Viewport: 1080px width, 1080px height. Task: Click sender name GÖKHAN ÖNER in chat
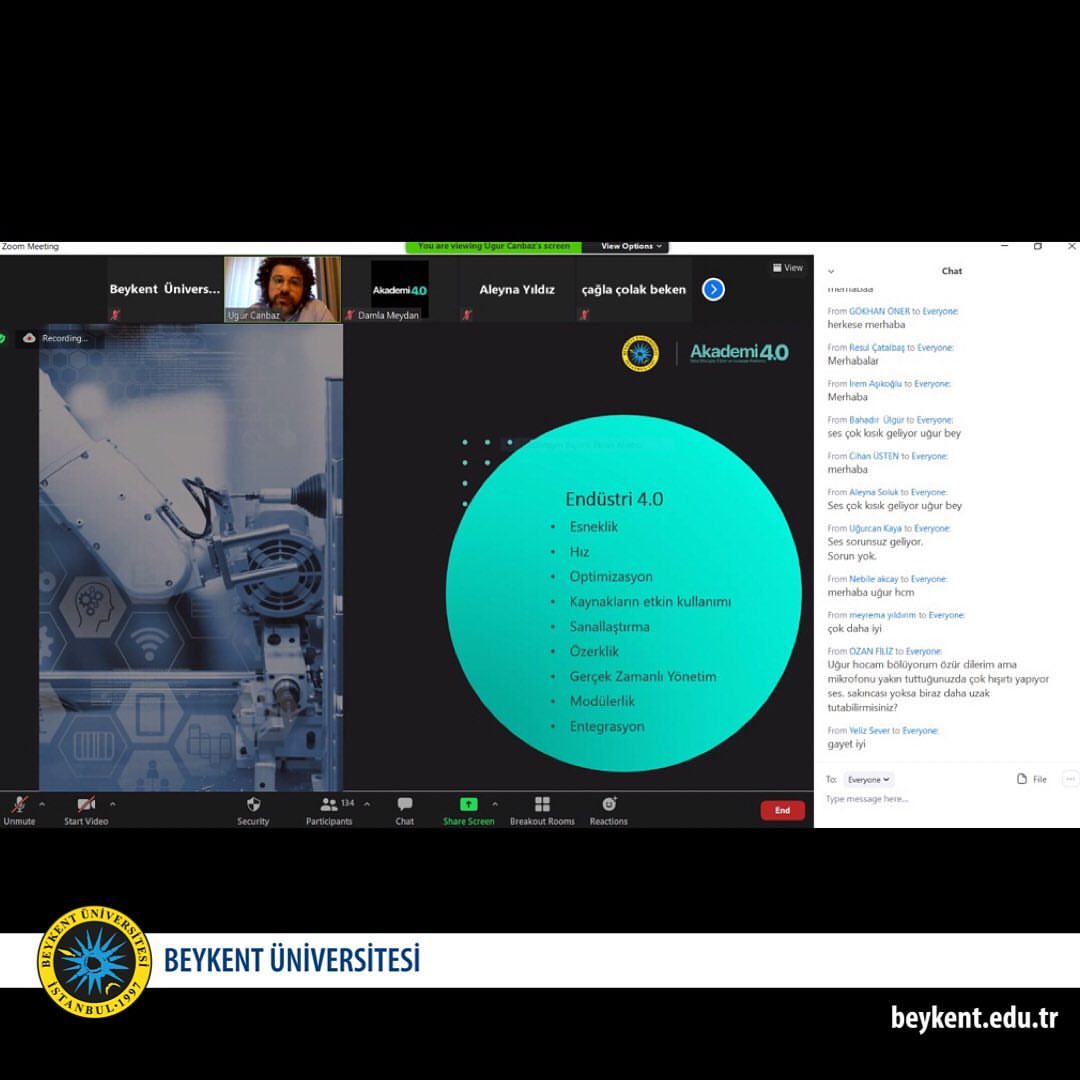[880, 311]
